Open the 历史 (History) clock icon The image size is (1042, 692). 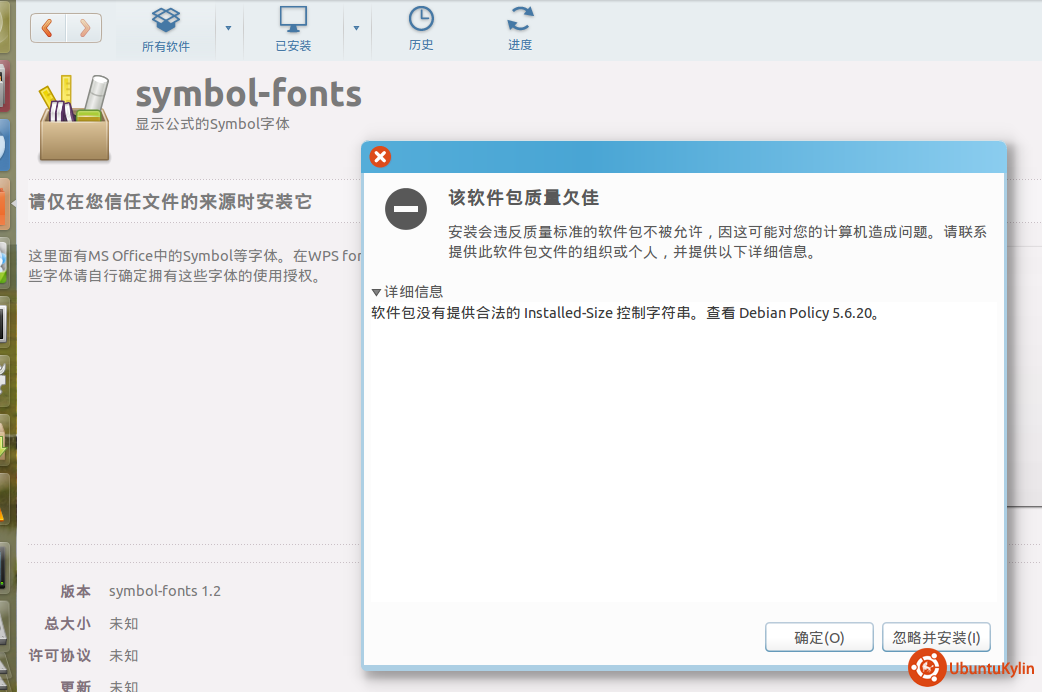[x=421, y=29]
